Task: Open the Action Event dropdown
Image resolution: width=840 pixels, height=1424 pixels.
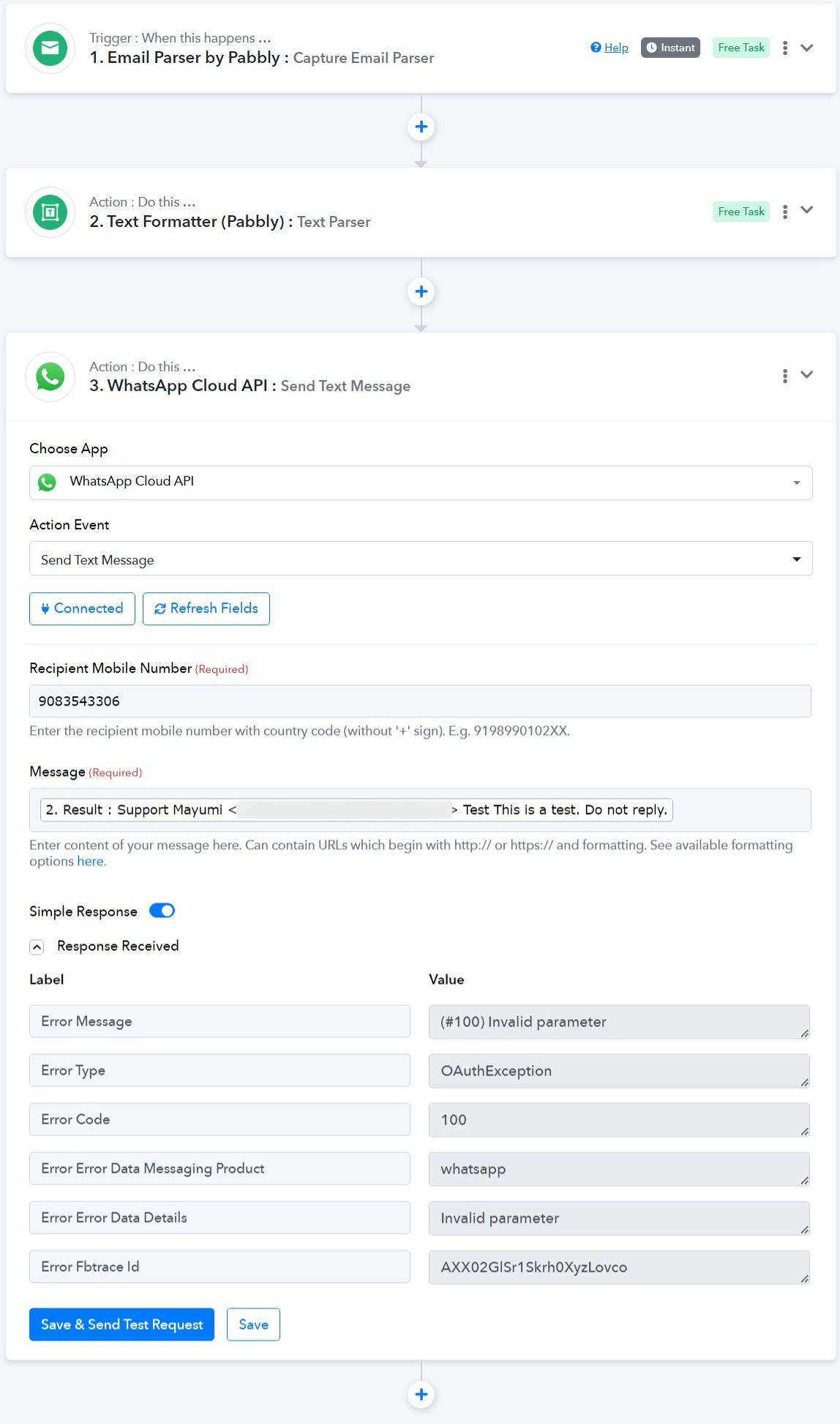Action: 421,559
